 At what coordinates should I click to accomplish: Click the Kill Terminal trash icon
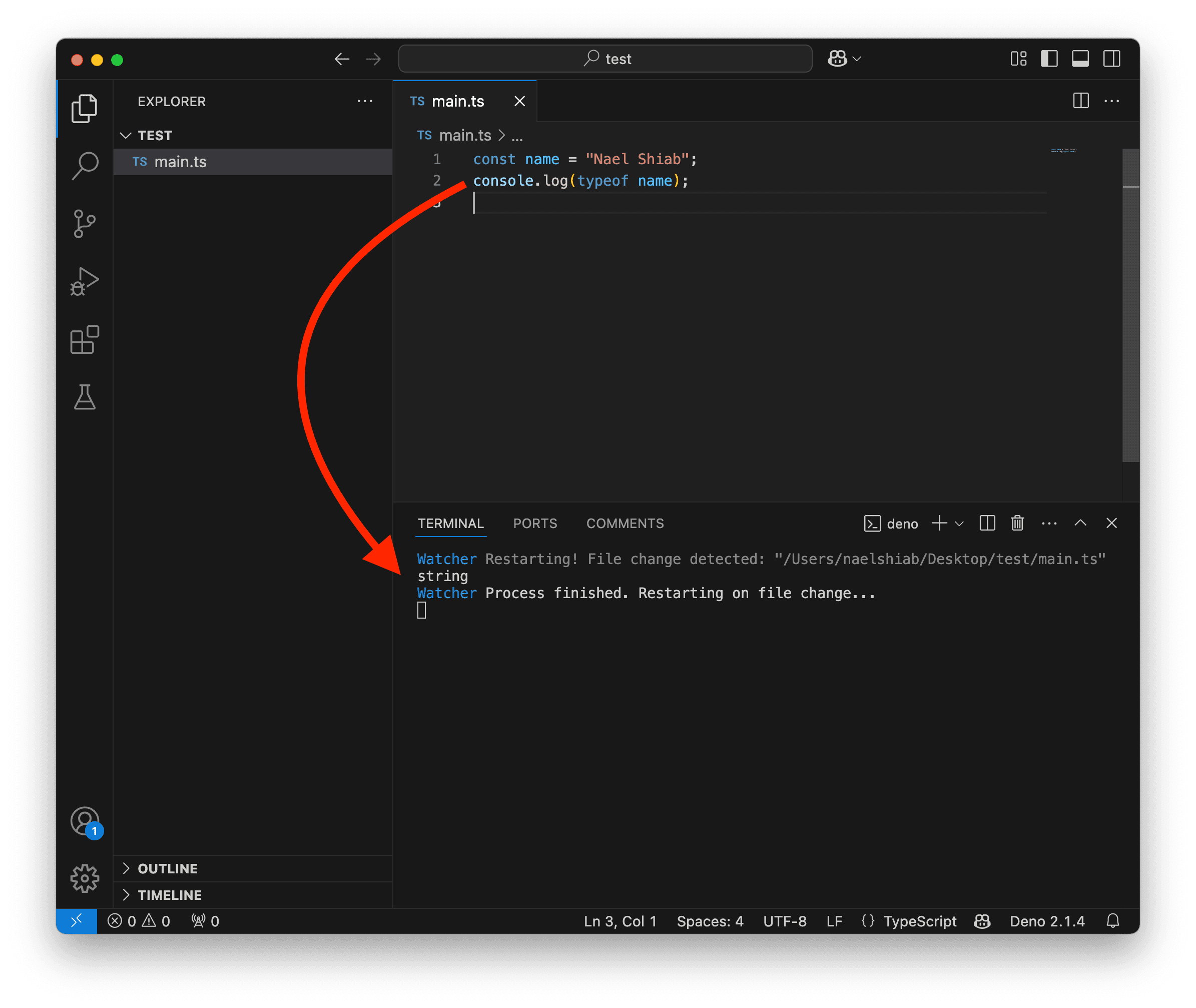coord(1017,524)
